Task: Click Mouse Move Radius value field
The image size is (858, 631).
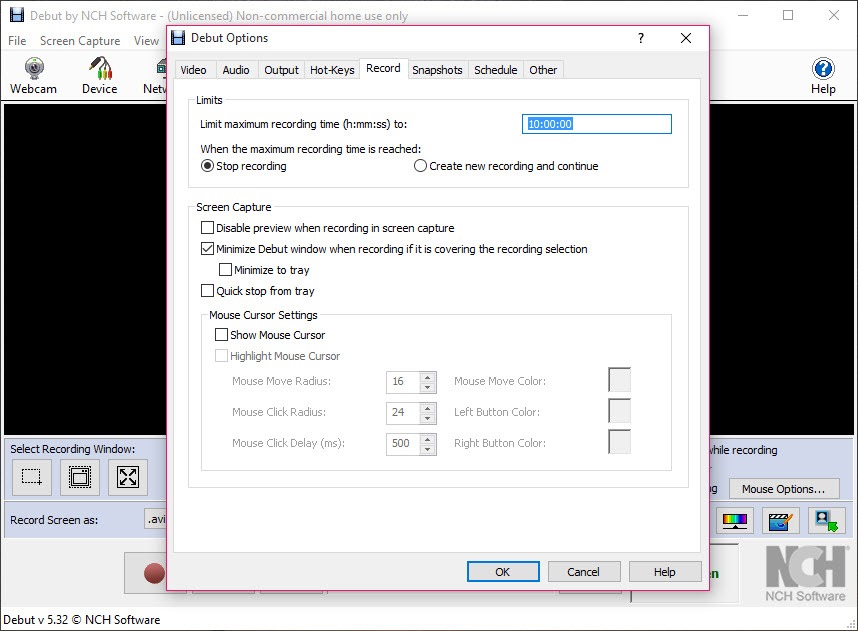Action: 403,381
